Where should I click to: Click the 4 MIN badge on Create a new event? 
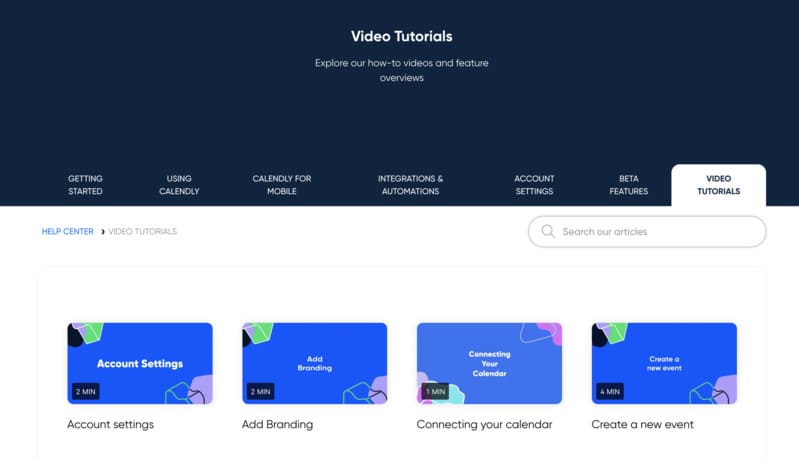tap(610, 391)
